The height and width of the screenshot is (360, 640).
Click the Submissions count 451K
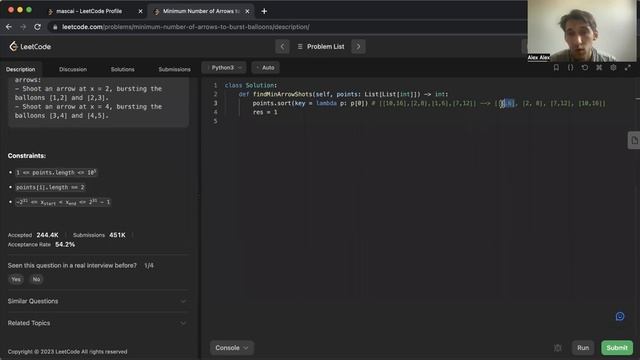click(117, 235)
